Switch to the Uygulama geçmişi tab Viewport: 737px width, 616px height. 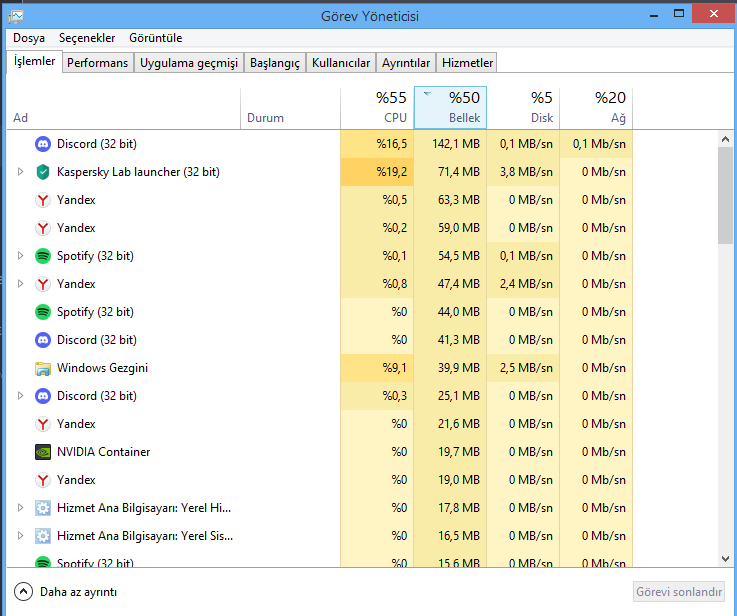[x=189, y=63]
